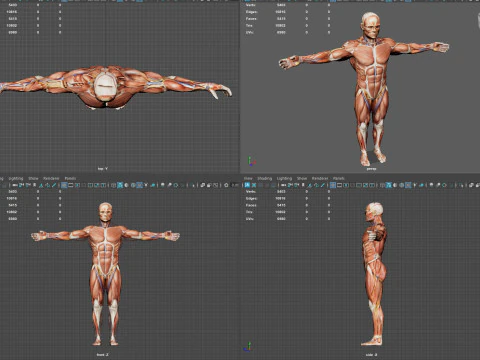Open the Lighting menu of the side panel
Viewport: 480px width, 360px height.
pyautogui.click(x=284, y=178)
